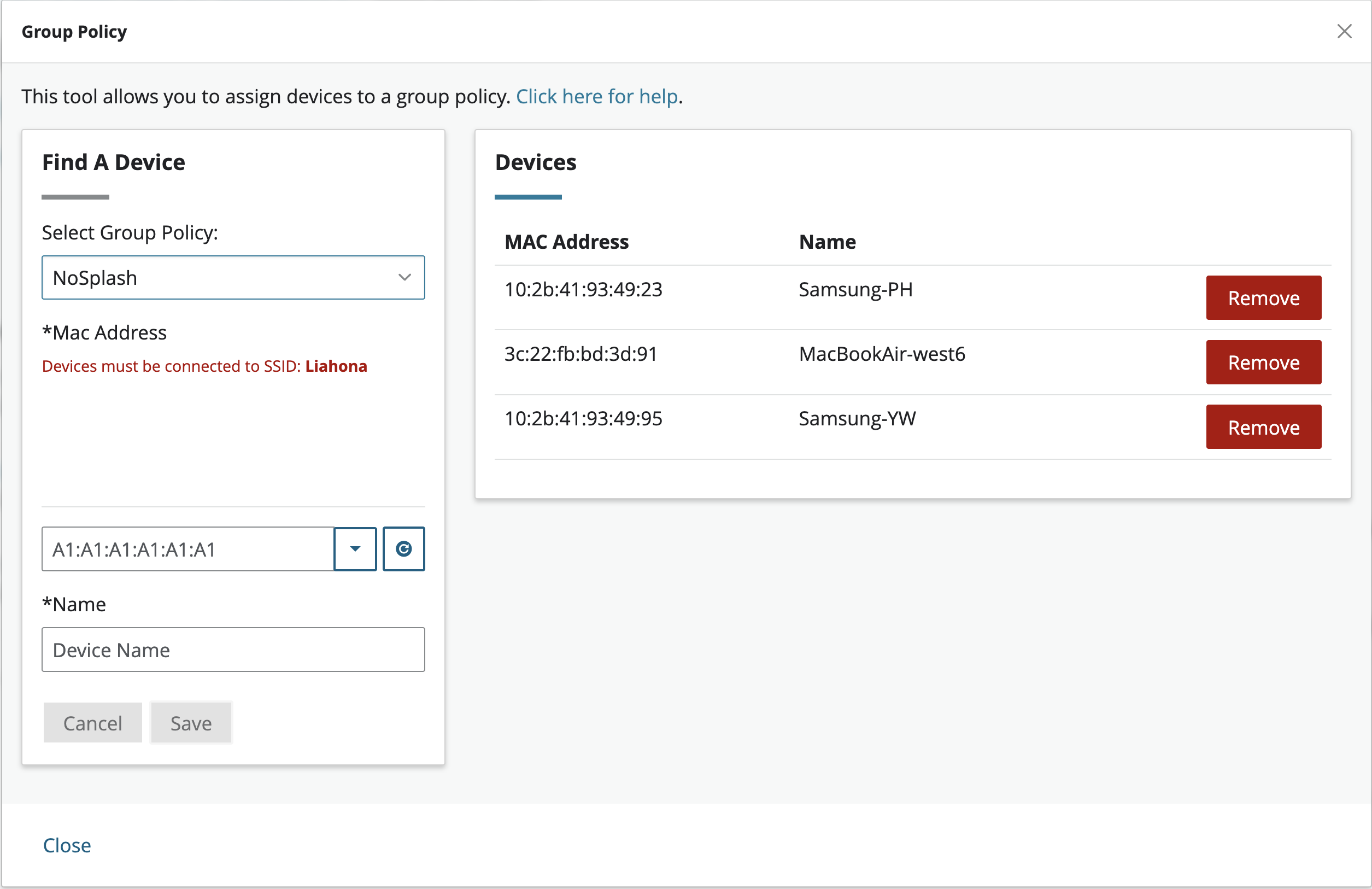This screenshot has height=889, width=1372.
Task: Click into the MAC address text field
Action: pyautogui.click(x=188, y=549)
